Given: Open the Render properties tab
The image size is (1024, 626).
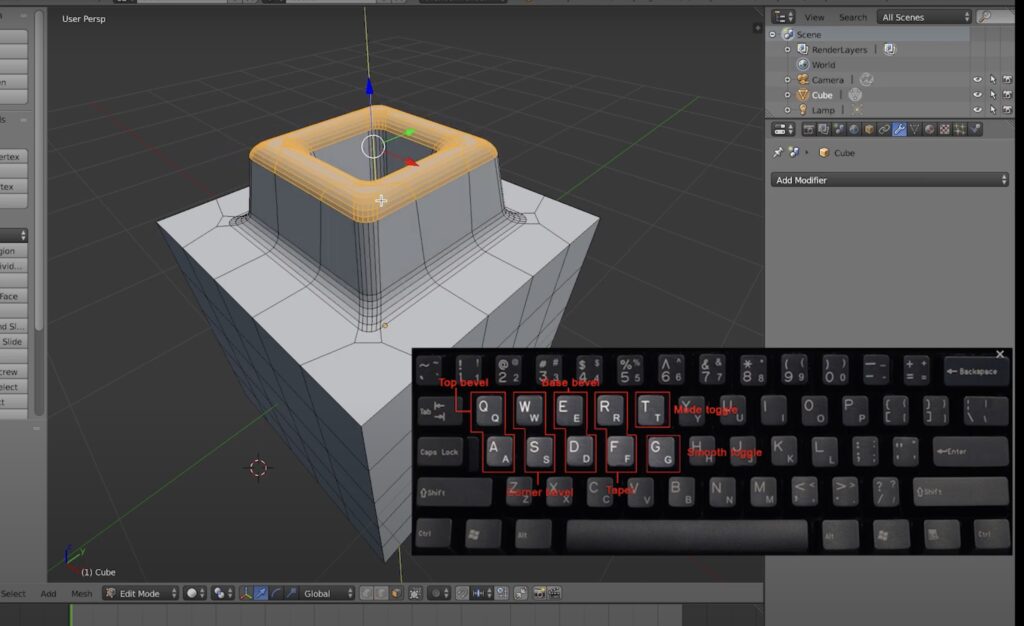Looking at the screenshot, I should click(808, 129).
